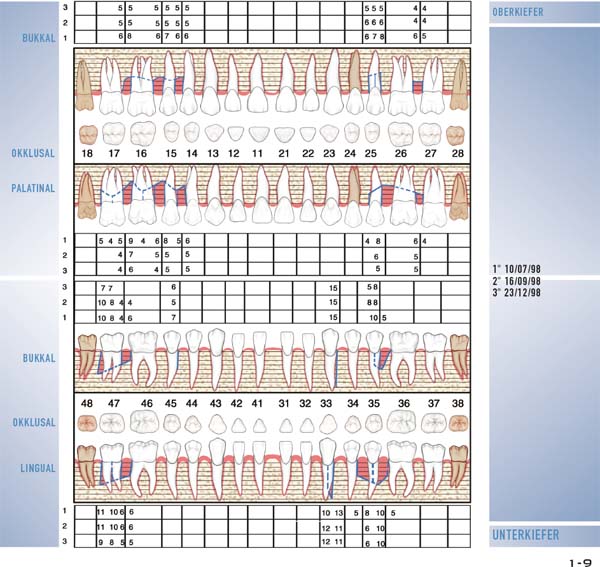The height and width of the screenshot is (567, 600).
Task: Click the third exam date 23/12/98
Action: coord(518,293)
